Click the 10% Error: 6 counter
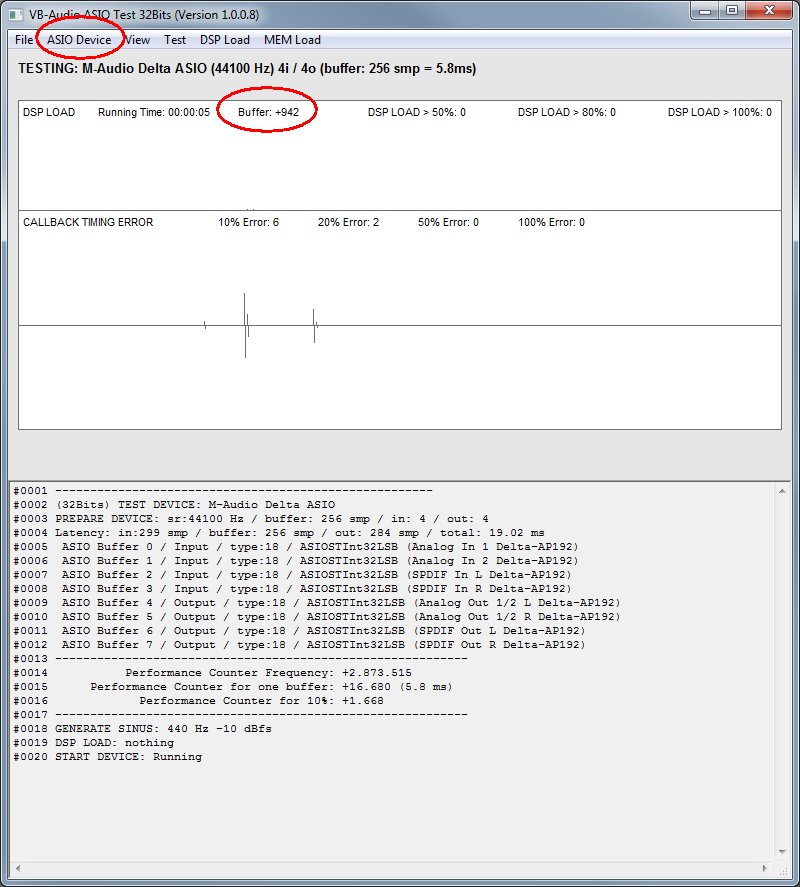The width and height of the screenshot is (800, 887). click(x=248, y=222)
